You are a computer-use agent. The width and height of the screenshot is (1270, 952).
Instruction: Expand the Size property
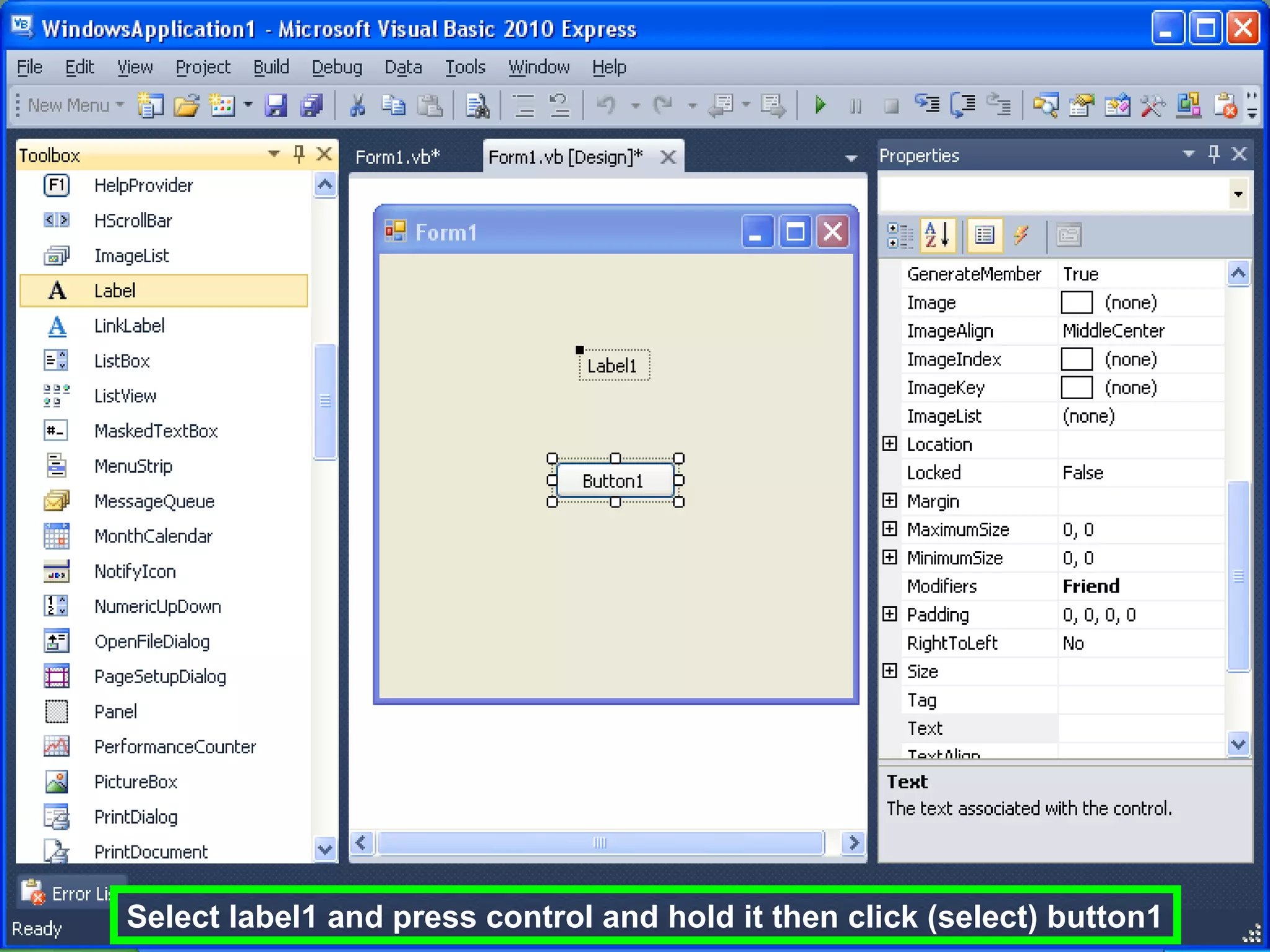(890, 671)
